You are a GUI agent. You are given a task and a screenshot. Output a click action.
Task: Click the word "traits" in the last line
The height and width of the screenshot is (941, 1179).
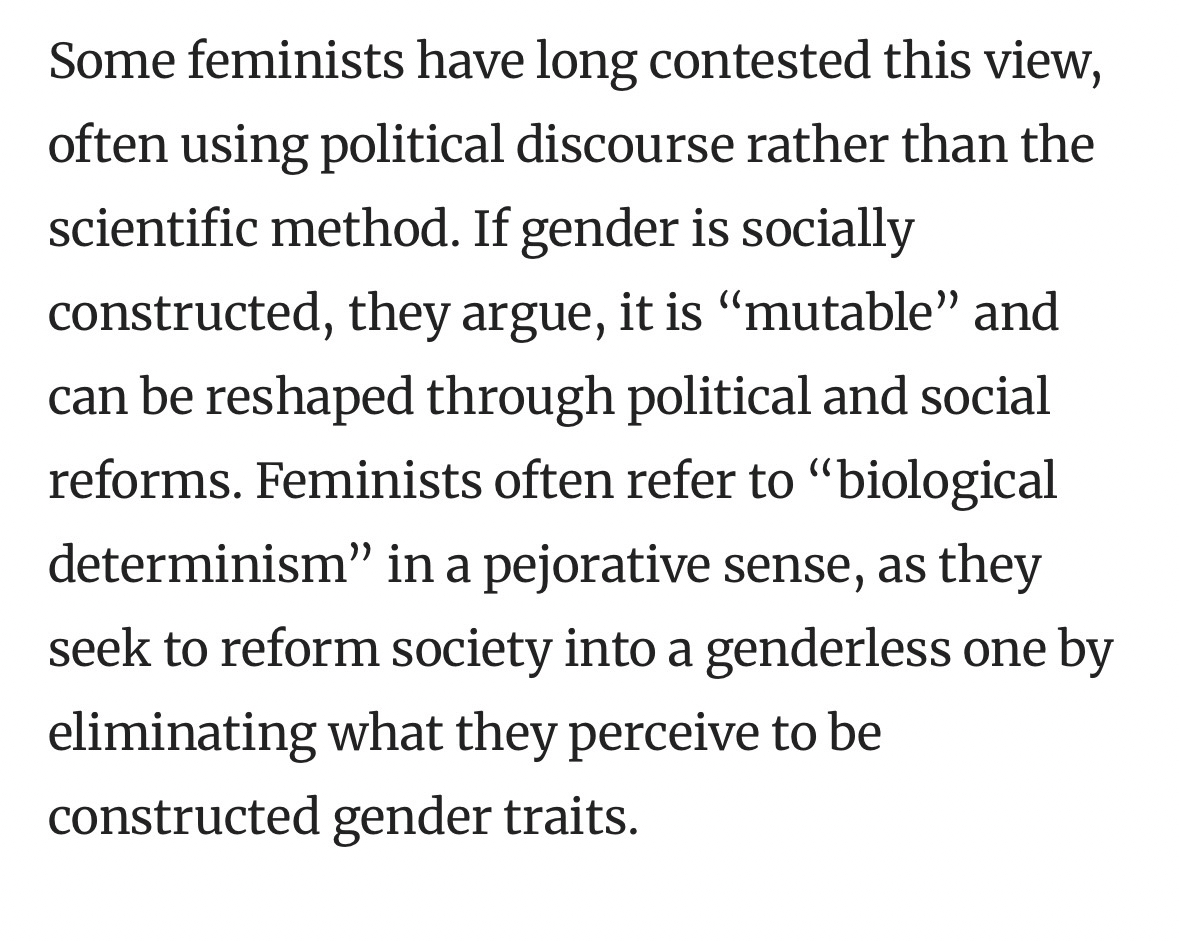tap(580, 817)
